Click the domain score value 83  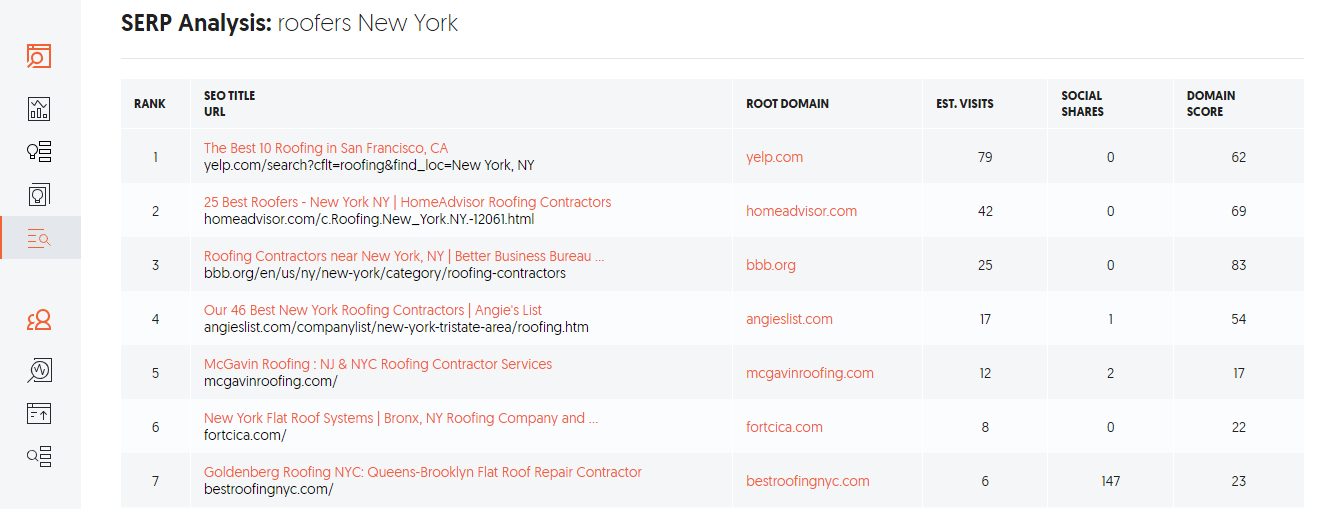click(1238, 265)
